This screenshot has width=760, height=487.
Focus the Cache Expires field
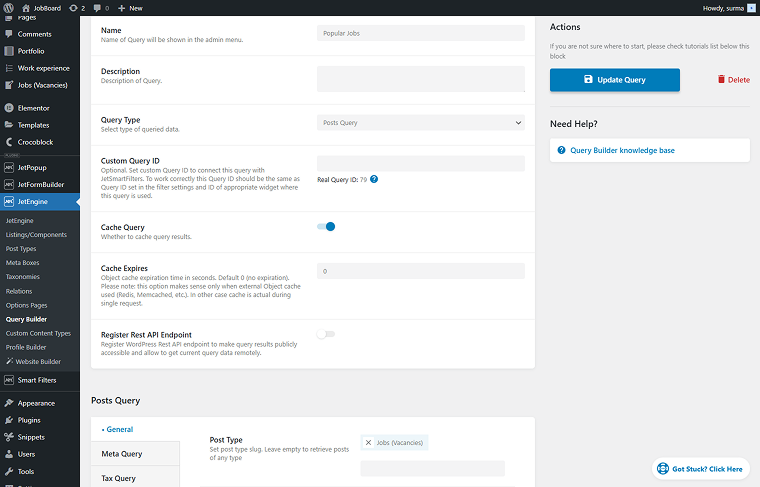pos(421,271)
